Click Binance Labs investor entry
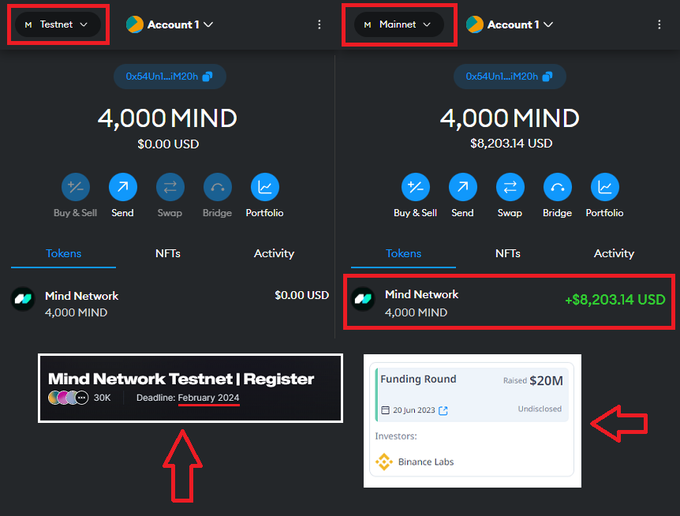Image resolution: width=680 pixels, height=516 pixels. click(x=415, y=462)
